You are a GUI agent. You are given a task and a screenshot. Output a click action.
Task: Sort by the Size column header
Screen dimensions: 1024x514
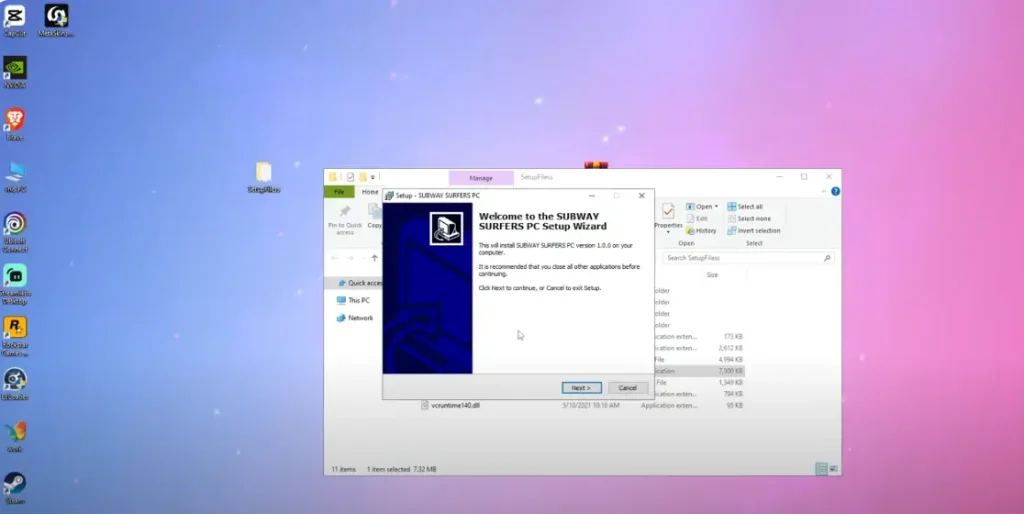pyautogui.click(x=712, y=275)
